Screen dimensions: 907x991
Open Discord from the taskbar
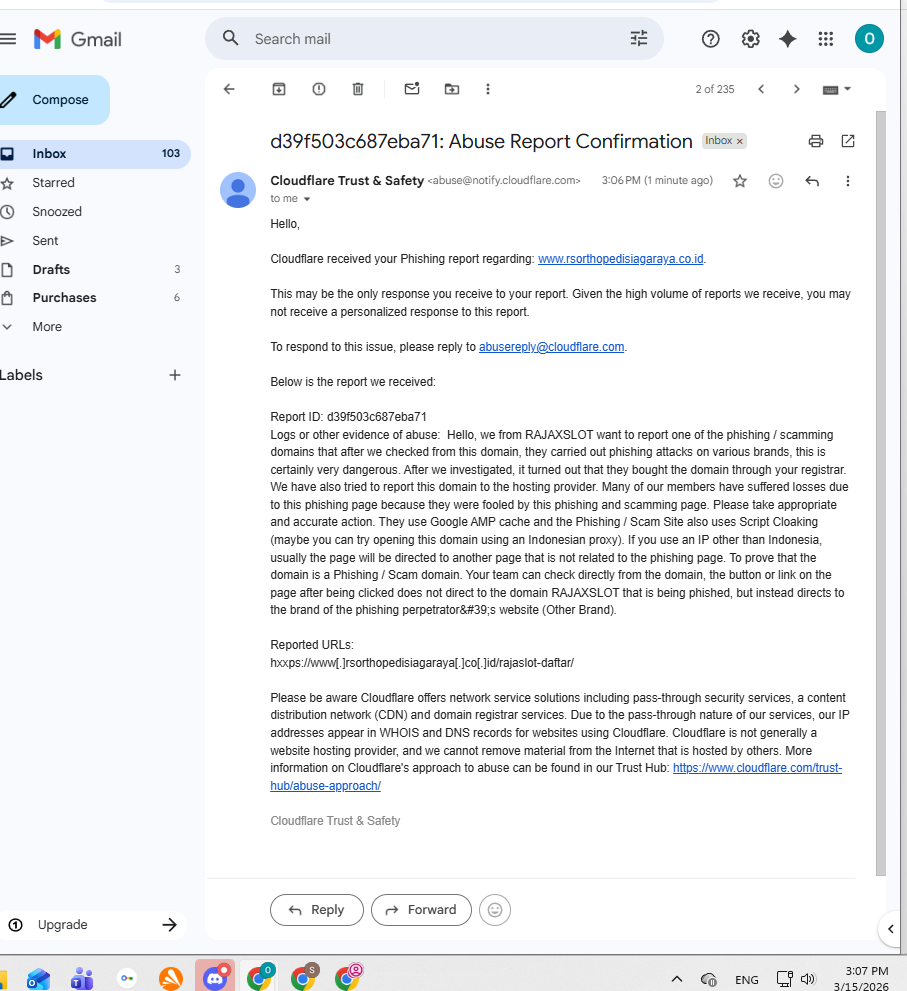215,977
